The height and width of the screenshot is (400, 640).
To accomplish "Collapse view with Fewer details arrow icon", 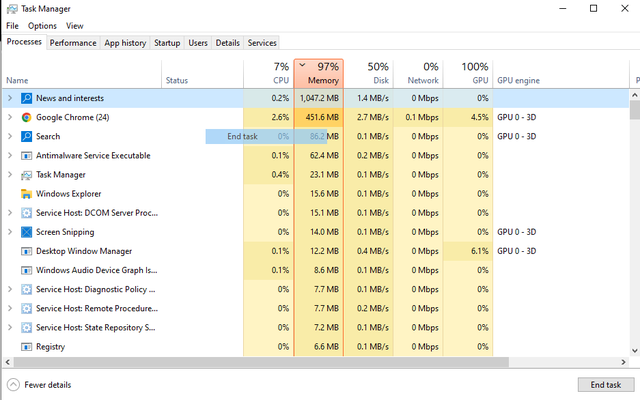I will 13,384.
